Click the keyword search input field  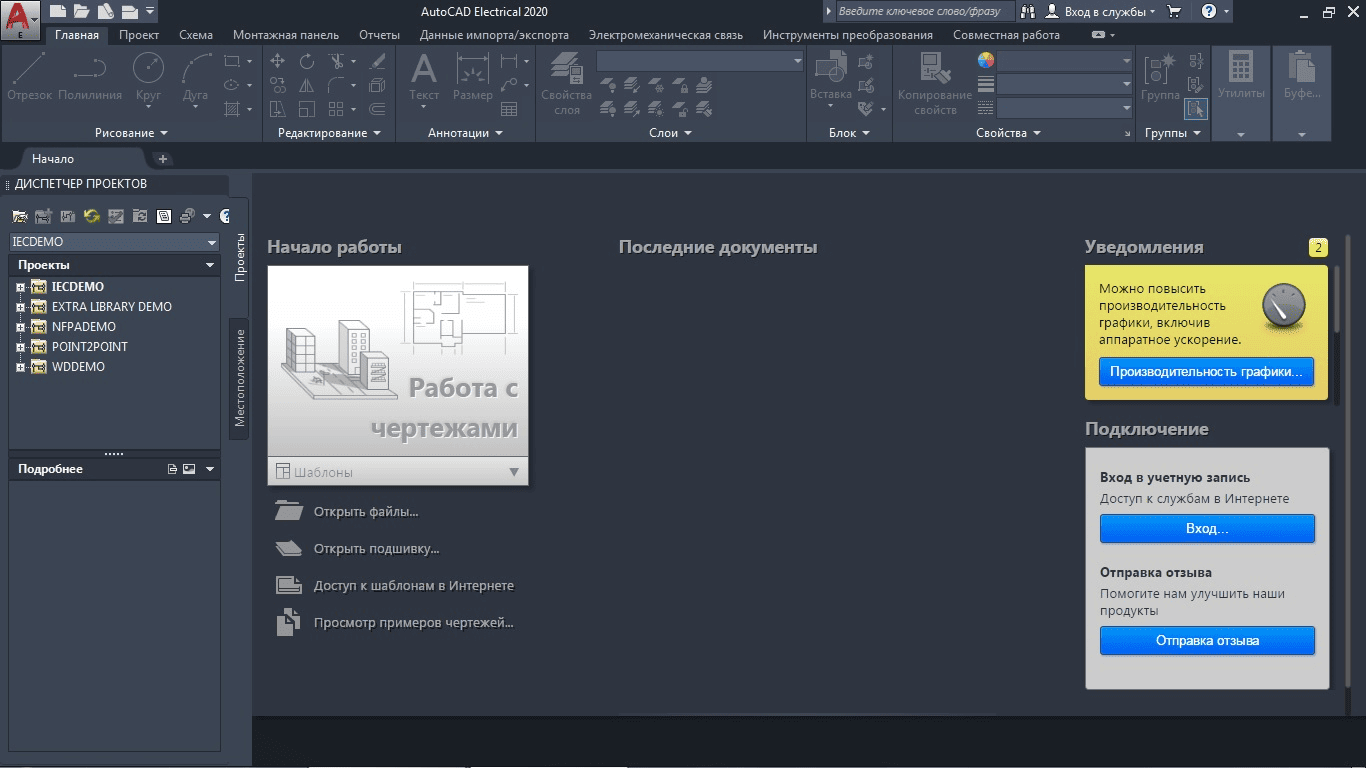[924, 12]
